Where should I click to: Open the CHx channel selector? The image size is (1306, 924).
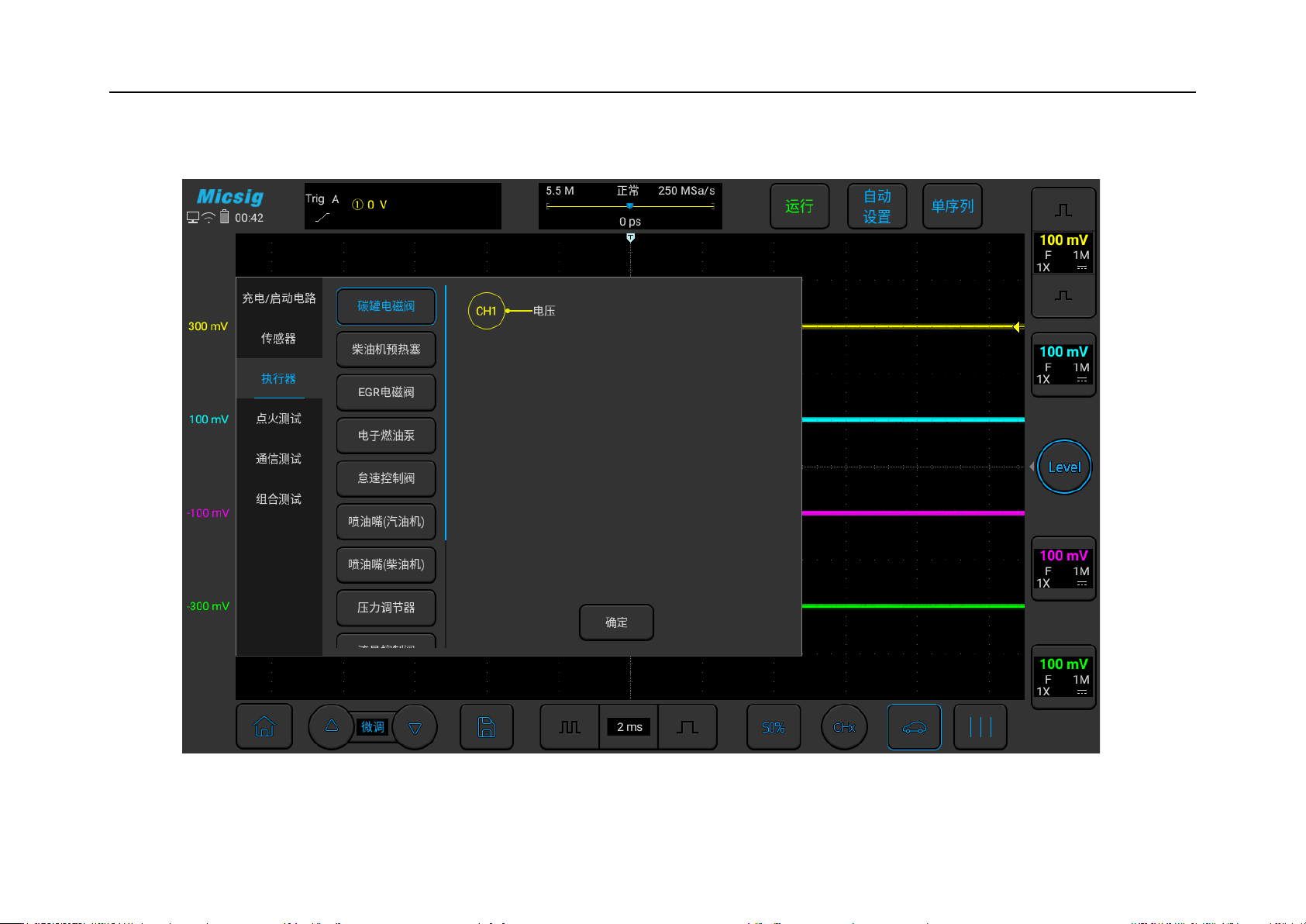pos(844,727)
